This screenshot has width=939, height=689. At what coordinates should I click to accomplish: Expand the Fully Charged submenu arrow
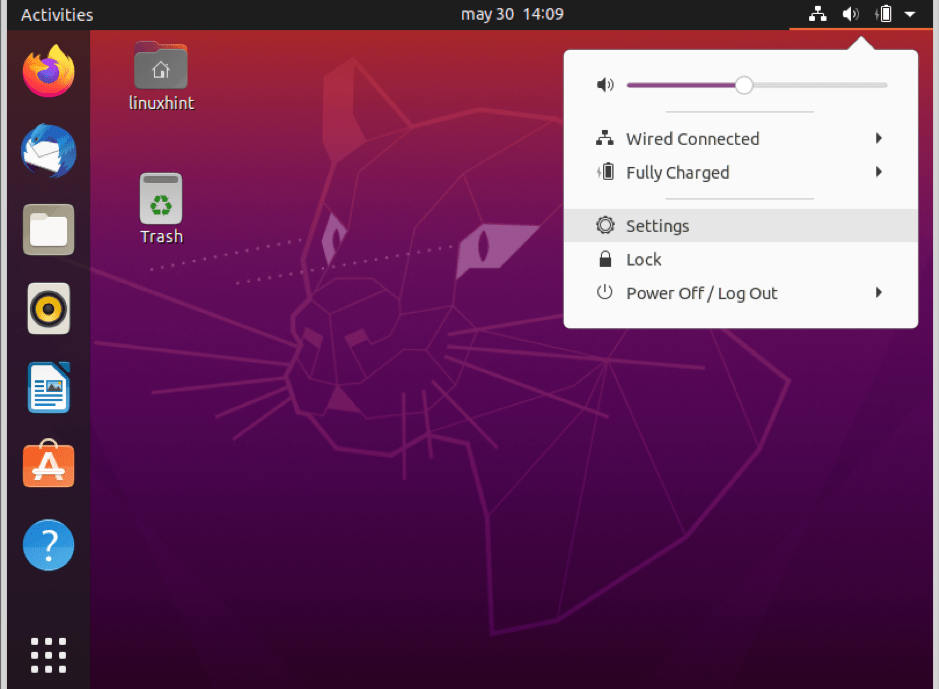(x=879, y=172)
